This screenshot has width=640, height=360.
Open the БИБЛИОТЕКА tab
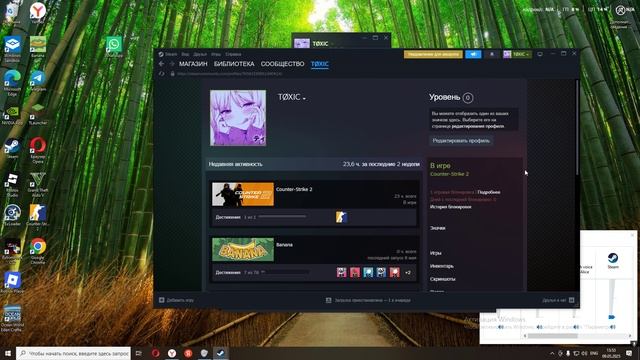point(234,64)
